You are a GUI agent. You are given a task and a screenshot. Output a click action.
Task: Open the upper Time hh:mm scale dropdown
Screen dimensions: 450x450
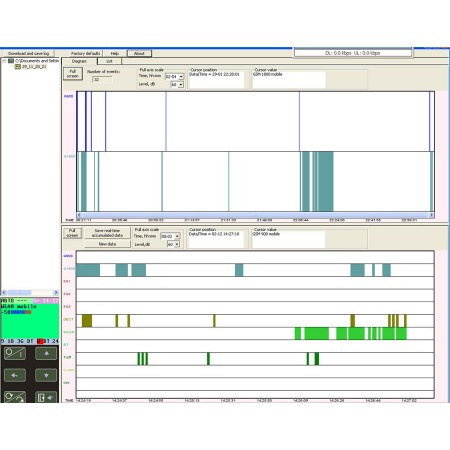coord(181,77)
